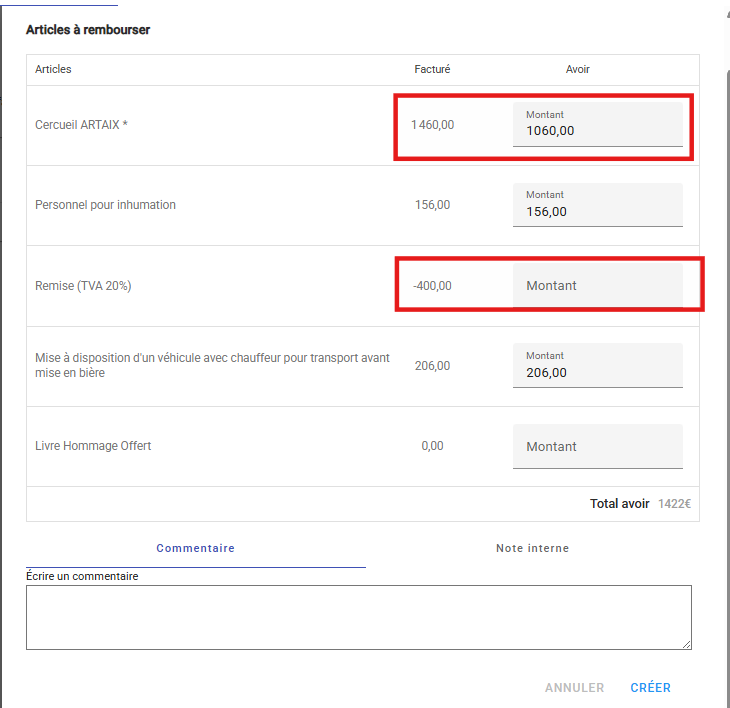Open the Note interne tab

533,548
